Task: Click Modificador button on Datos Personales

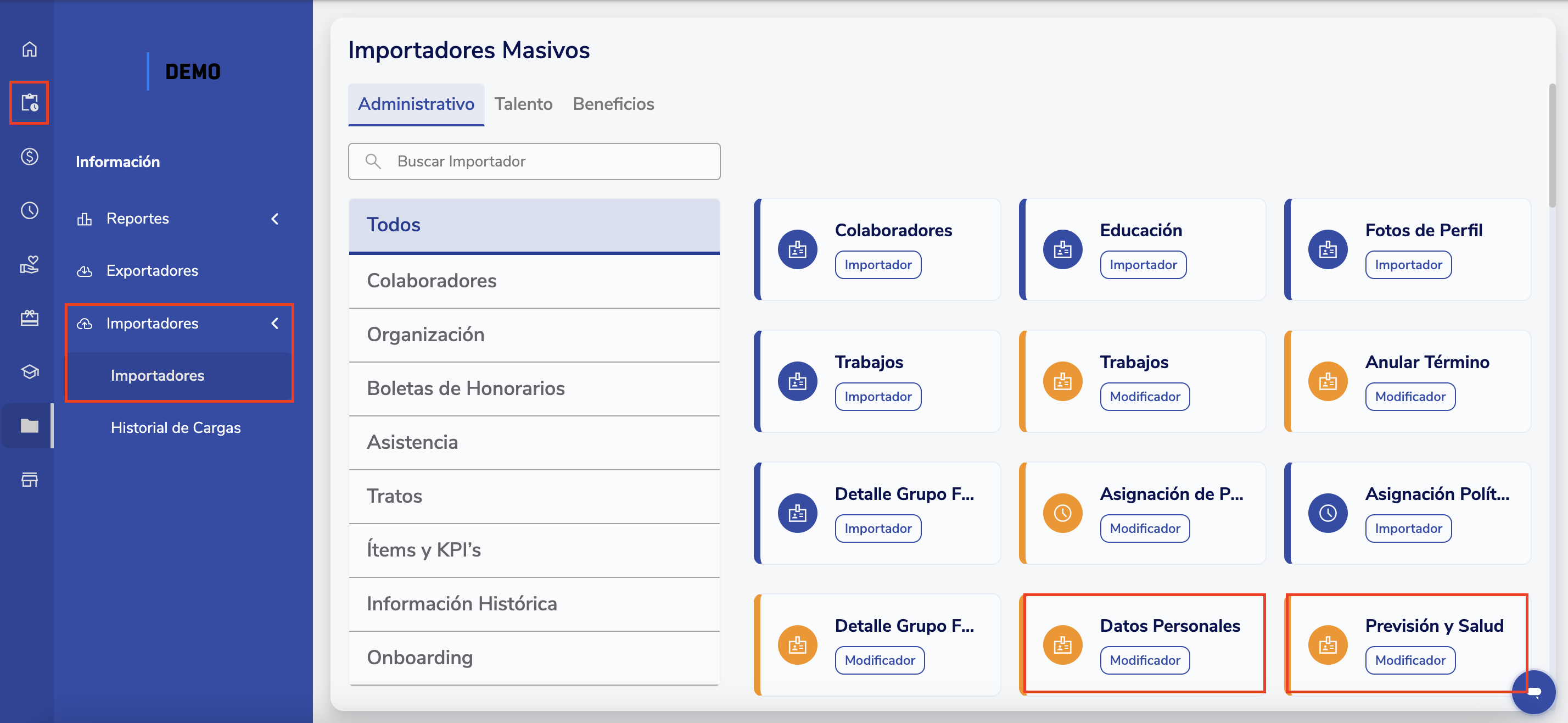Action: (x=1144, y=660)
